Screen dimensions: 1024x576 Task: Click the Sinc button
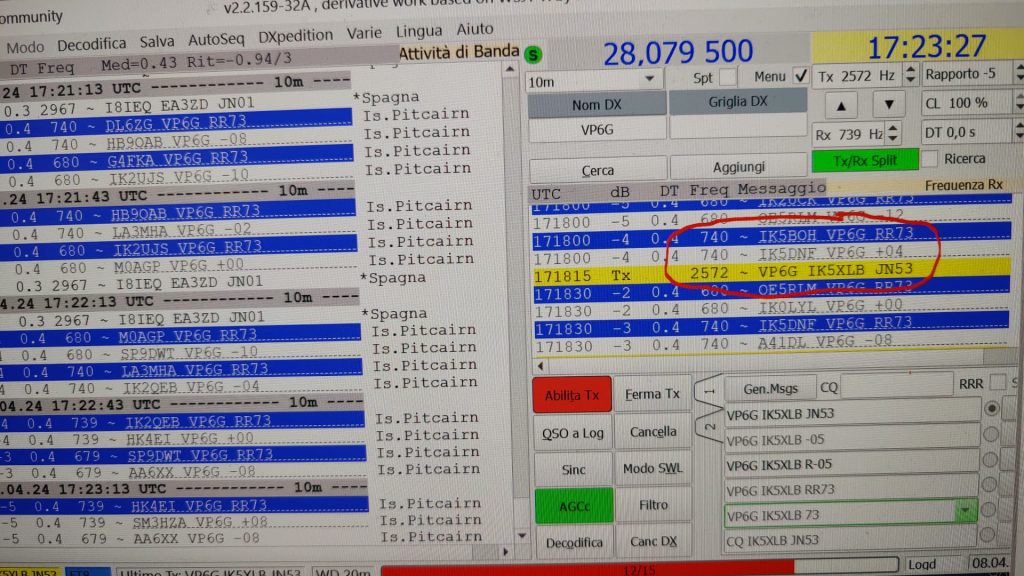click(573, 469)
